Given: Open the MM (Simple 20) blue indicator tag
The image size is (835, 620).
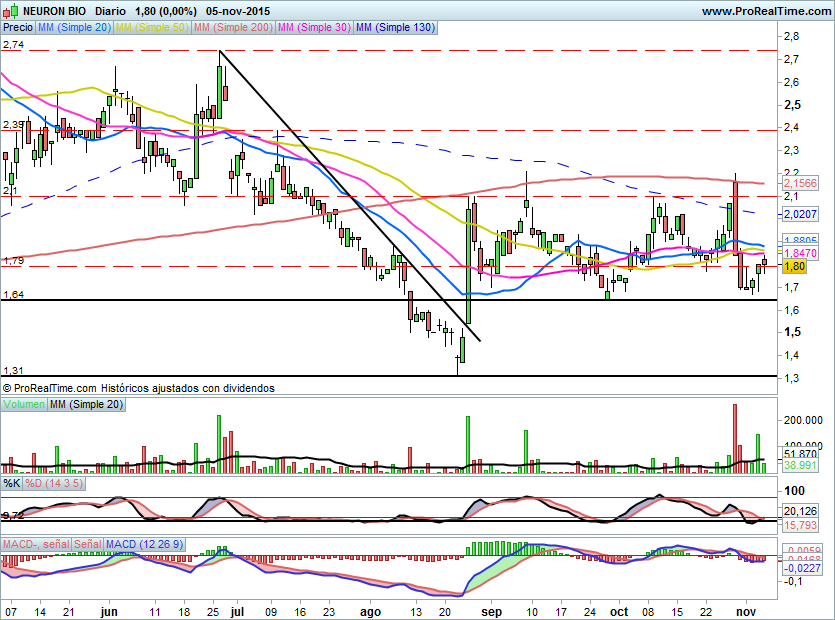Looking at the screenshot, I should [74, 28].
